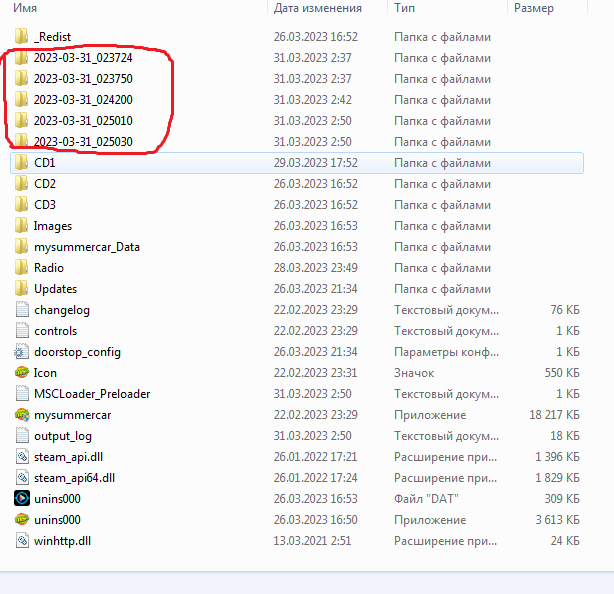Select folder icon of 2023-03-31_023724
This screenshot has width=614, height=594.
pyautogui.click(x=22, y=58)
